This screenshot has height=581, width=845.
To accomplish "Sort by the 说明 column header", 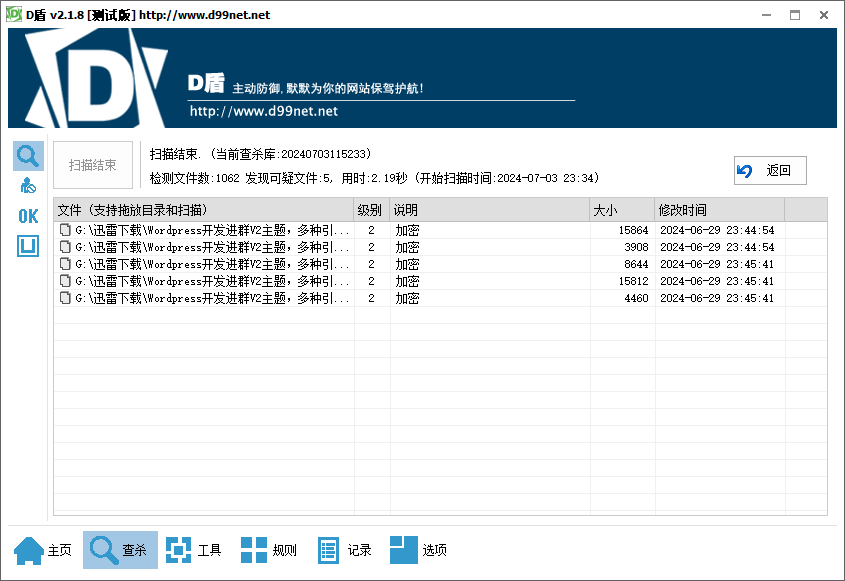I will [x=489, y=210].
